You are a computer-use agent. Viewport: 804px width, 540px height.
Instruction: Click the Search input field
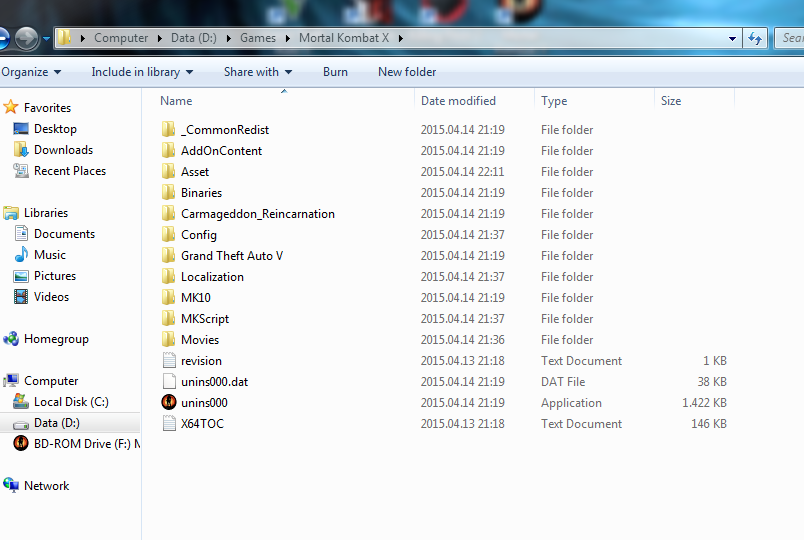[789, 38]
